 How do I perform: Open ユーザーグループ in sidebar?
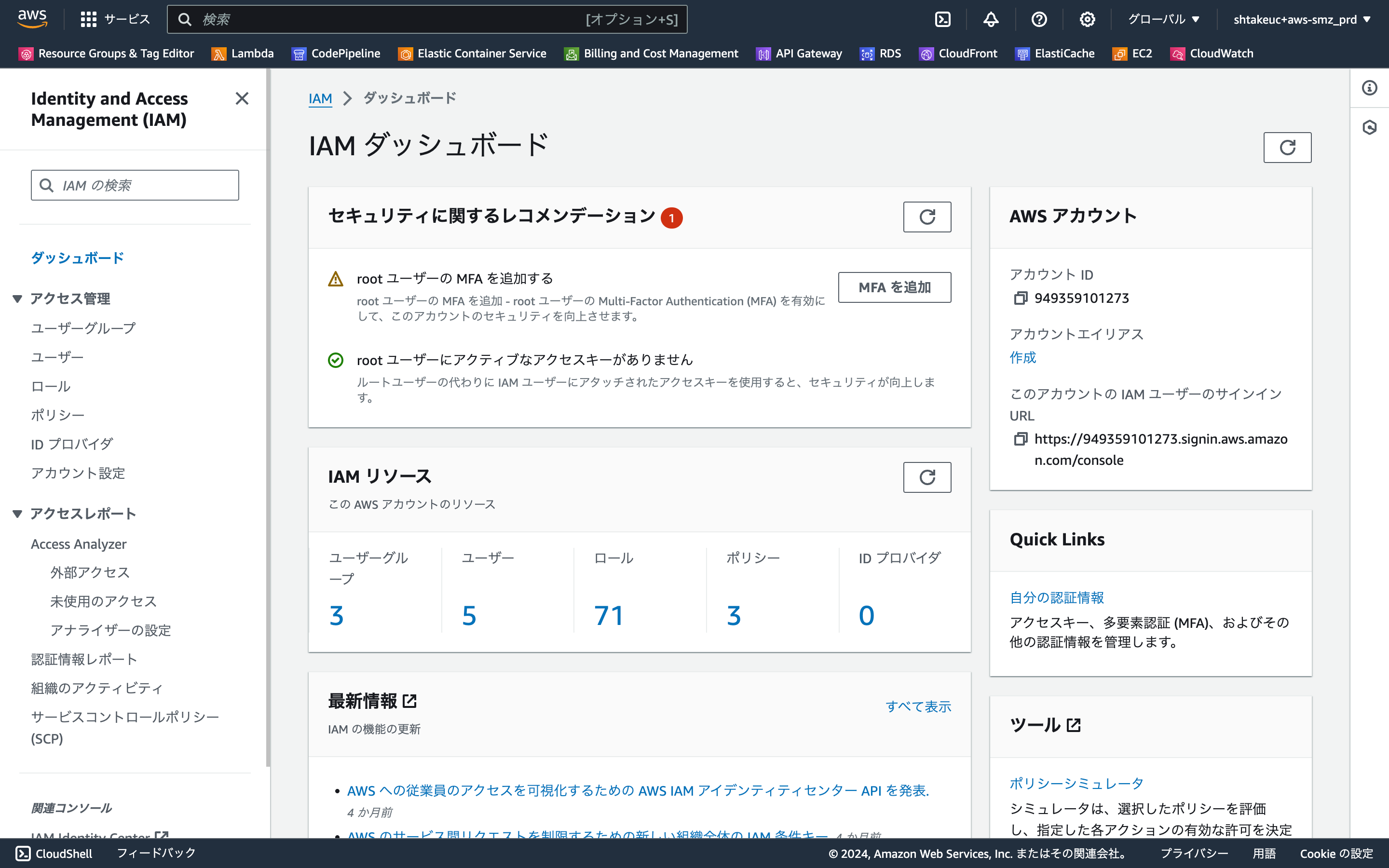(x=83, y=328)
